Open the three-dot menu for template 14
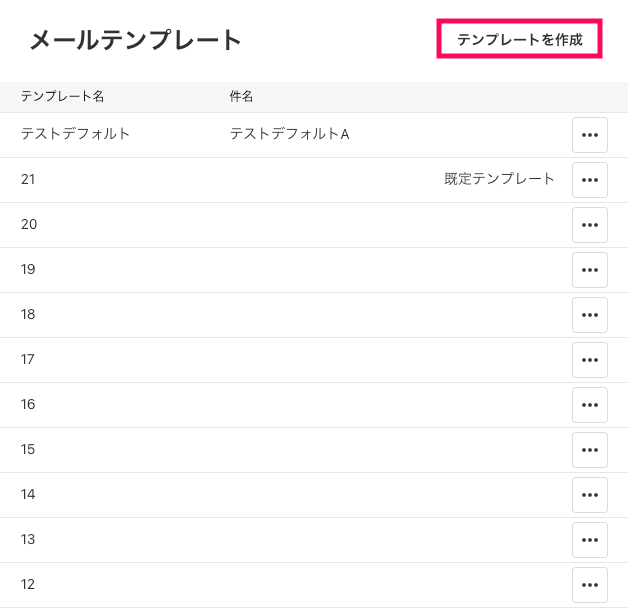The height and width of the screenshot is (609, 628). click(x=589, y=495)
